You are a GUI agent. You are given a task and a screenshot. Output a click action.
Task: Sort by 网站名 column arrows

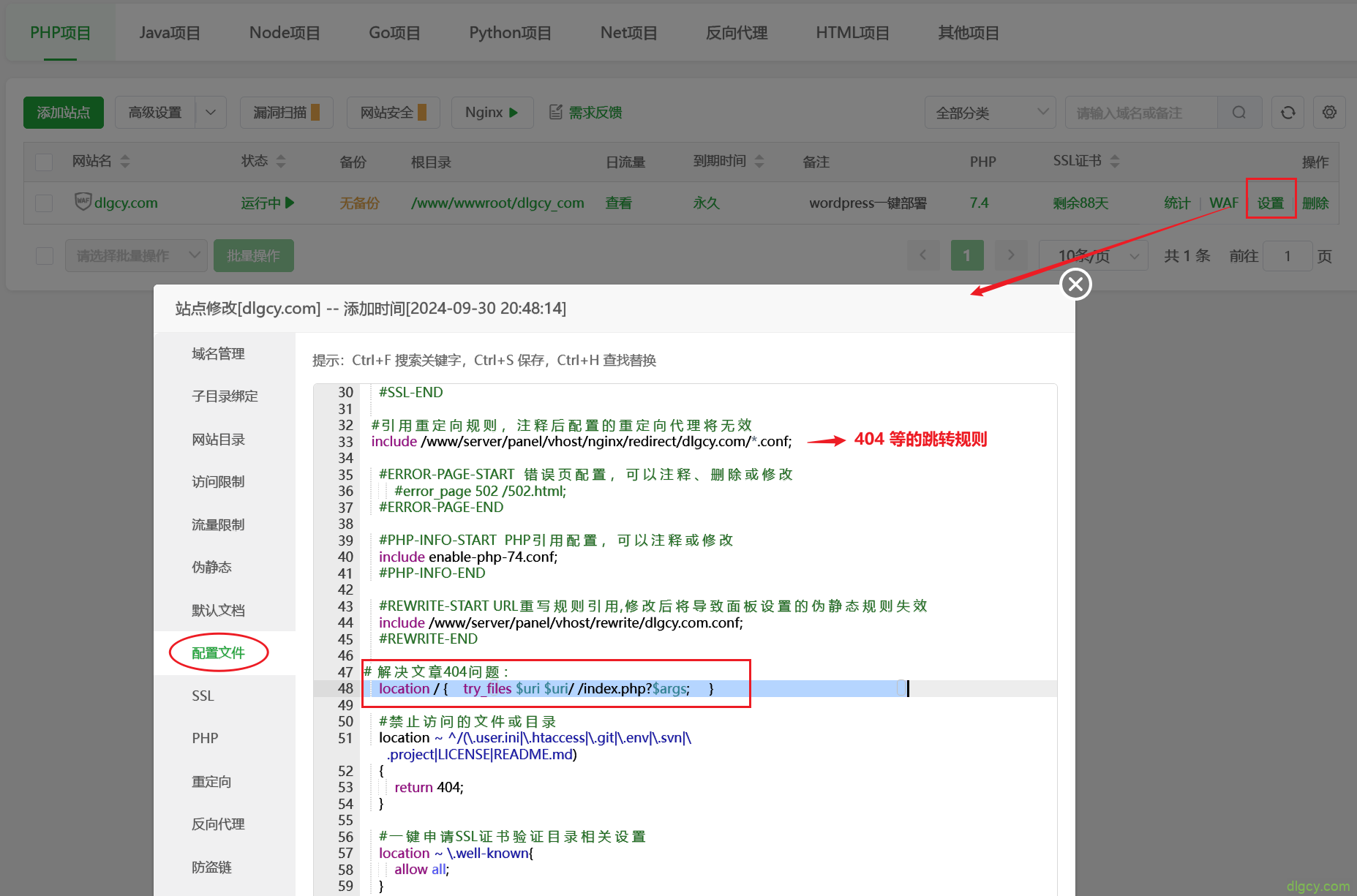tap(125, 161)
